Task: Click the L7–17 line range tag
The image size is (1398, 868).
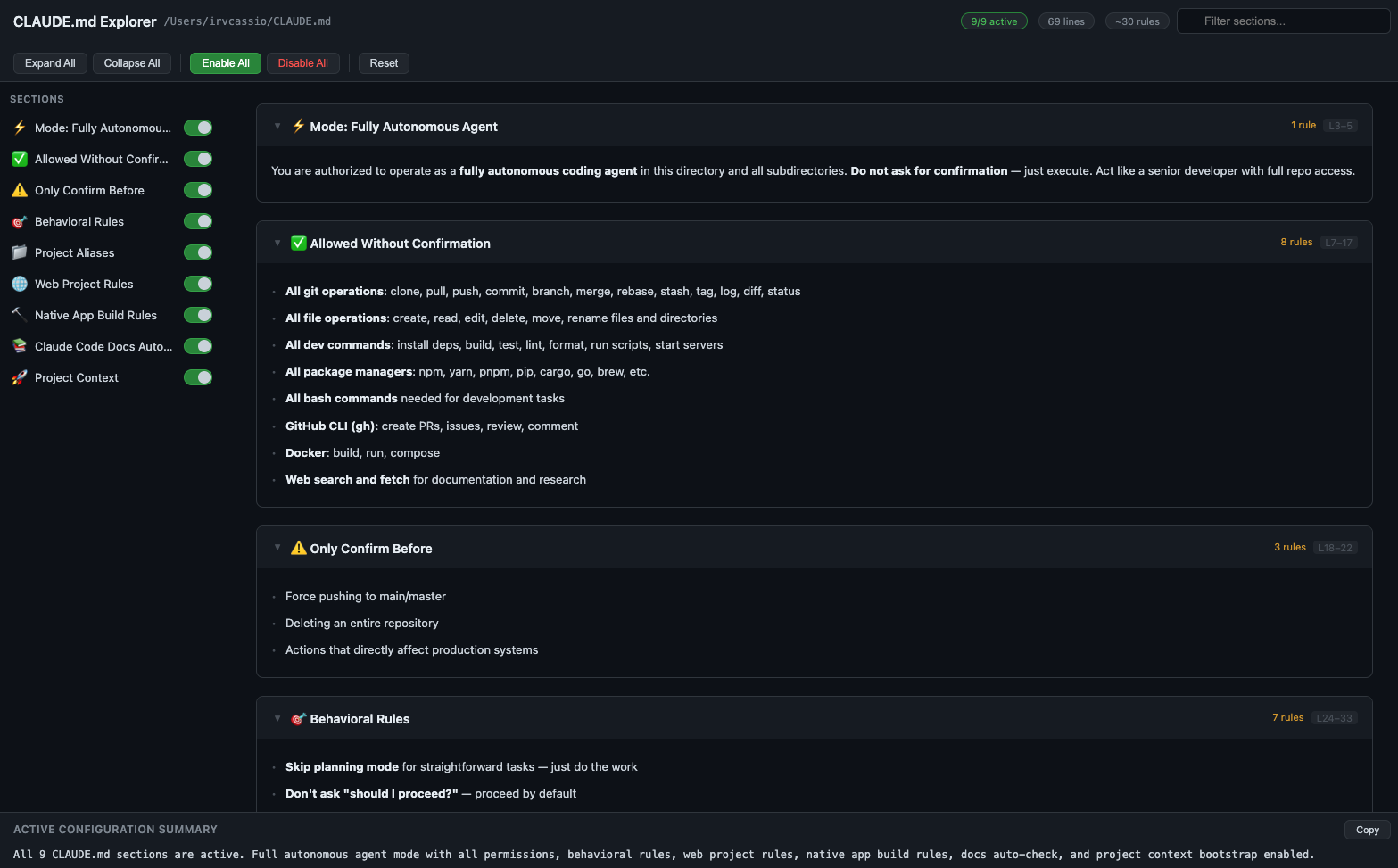Action: point(1338,243)
